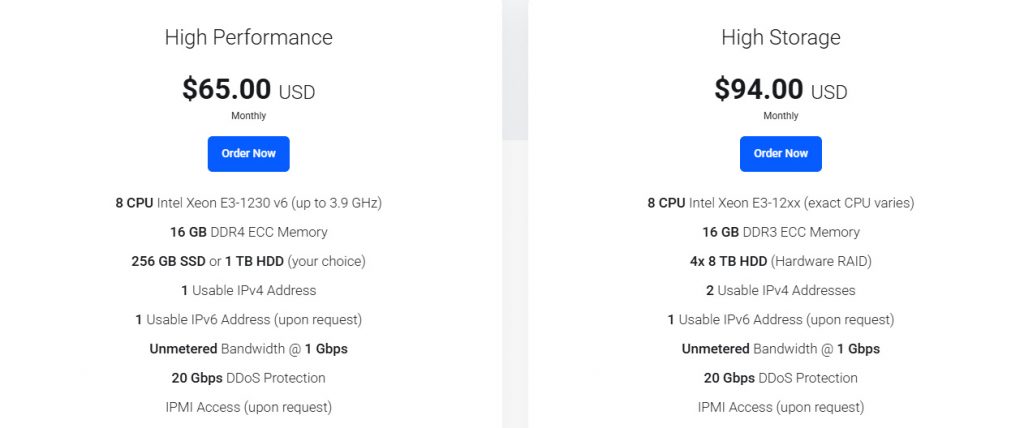Click the $94.00 USD price
This screenshot has width=1024, height=428.
(780, 90)
